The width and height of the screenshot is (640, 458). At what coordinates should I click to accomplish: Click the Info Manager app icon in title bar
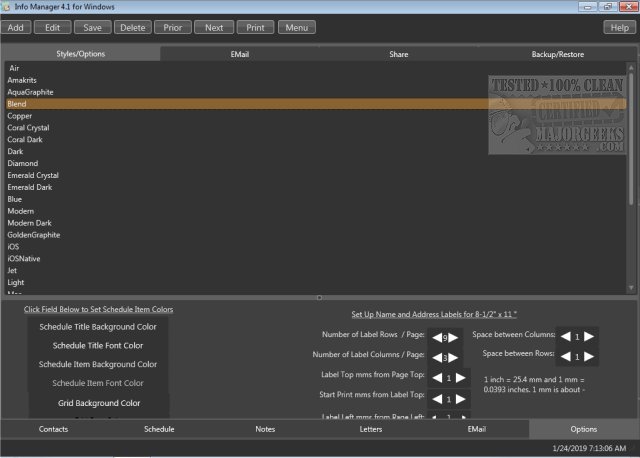(x=7, y=8)
